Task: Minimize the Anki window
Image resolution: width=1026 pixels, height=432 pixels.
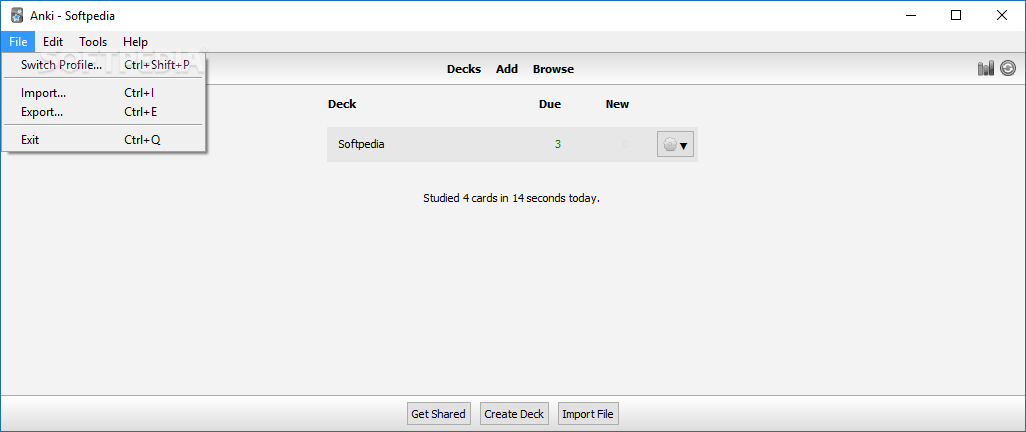Action: pos(910,16)
